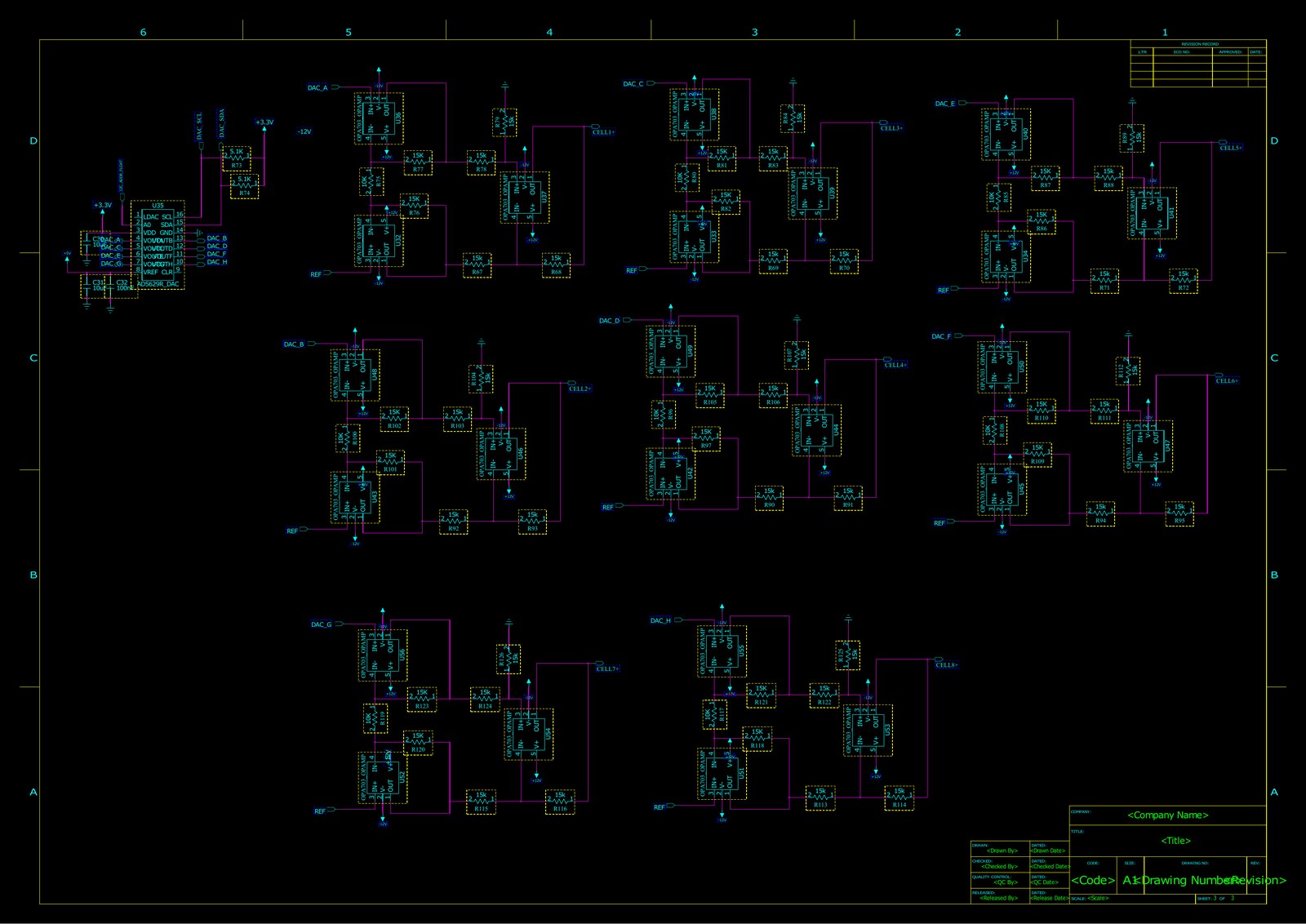
Task: Click the standalone -12V net label
Action: 304,131
